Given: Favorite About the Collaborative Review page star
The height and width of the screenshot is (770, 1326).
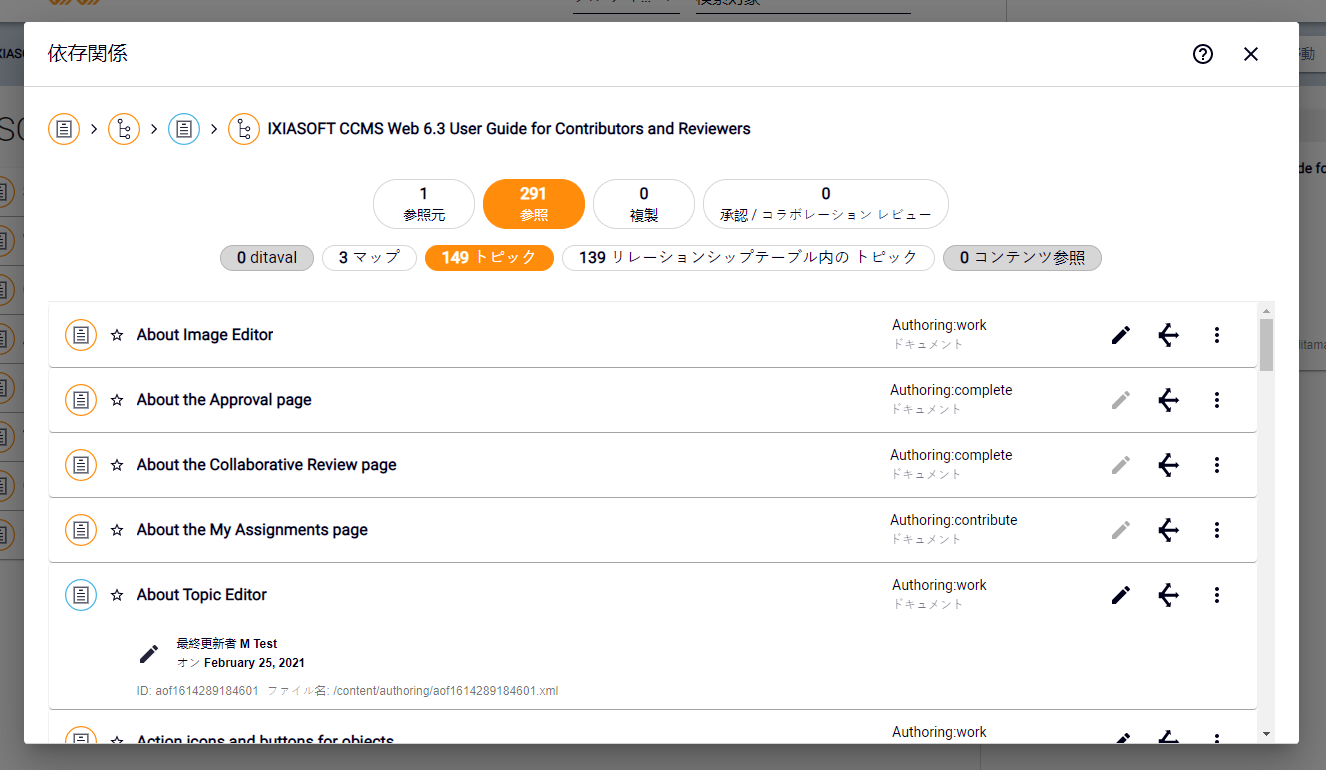Looking at the screenshot, I should (117, 465).
